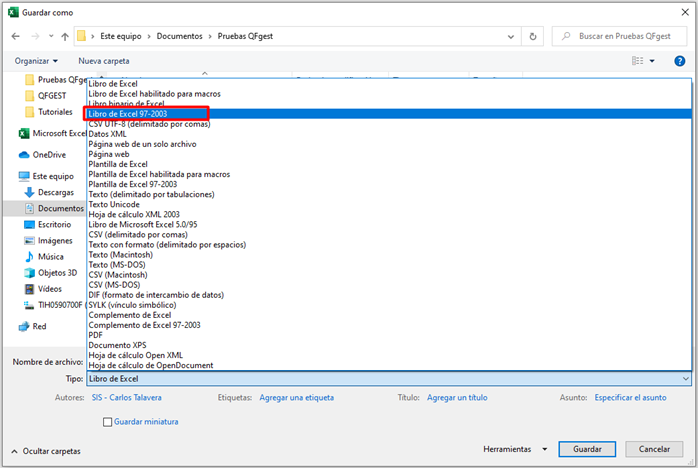Go up one folder level arrow
698x468 pixels.
click(65, 37)
